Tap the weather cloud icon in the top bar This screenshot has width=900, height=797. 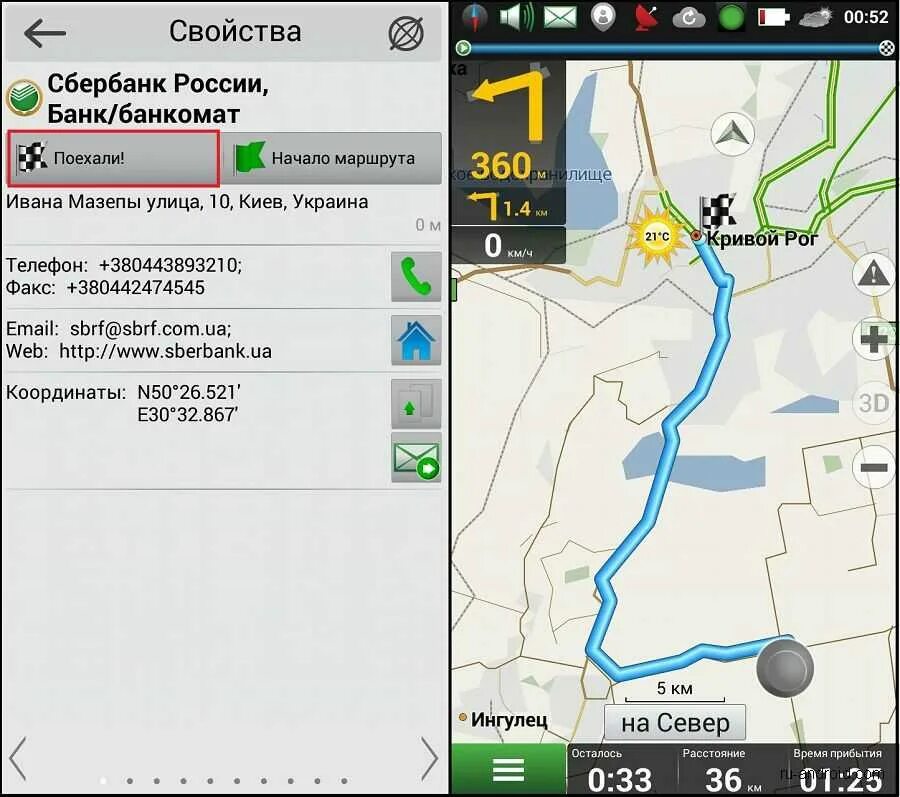pyautogui.click(x=816, y=18)
